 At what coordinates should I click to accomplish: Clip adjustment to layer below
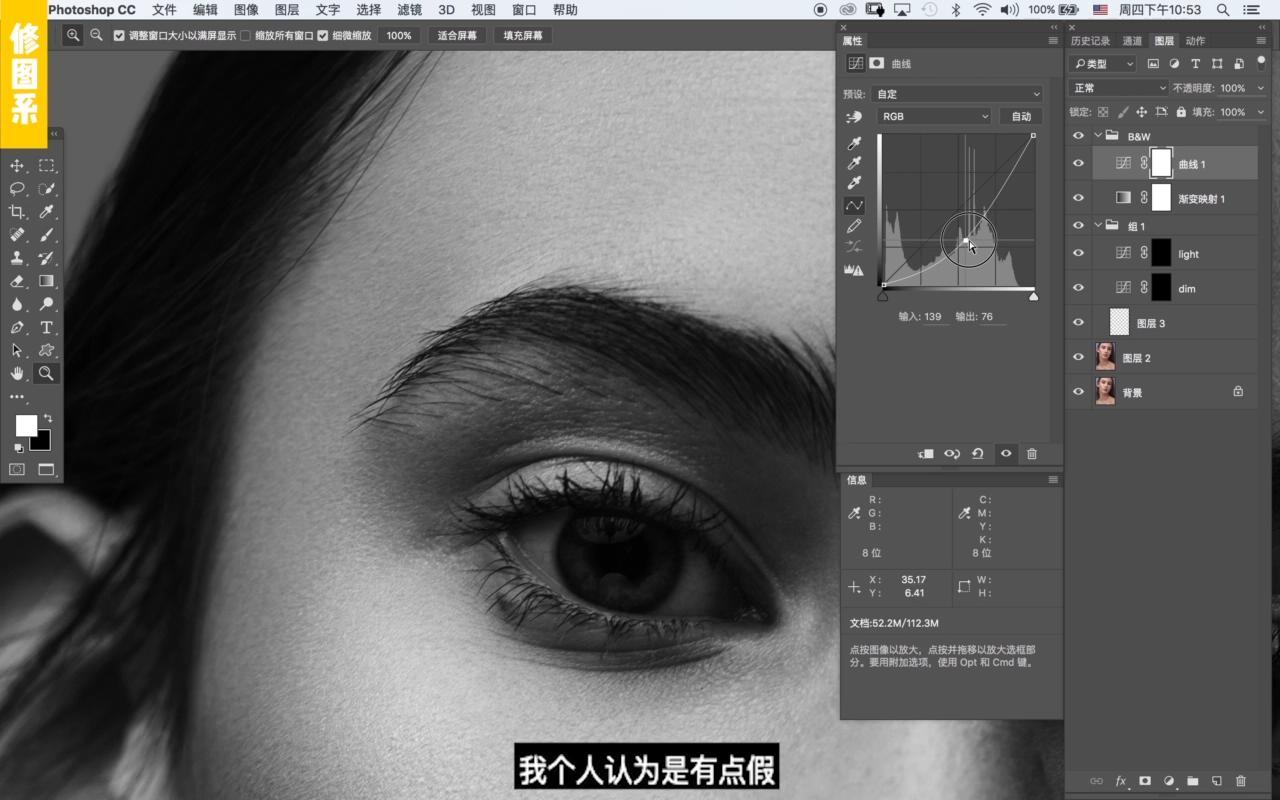click(x=926, y=454)
